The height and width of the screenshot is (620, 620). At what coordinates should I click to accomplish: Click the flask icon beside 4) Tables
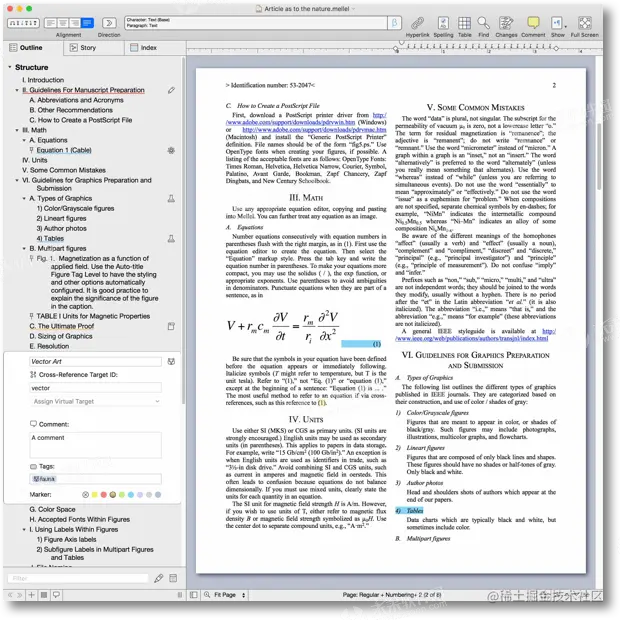point(171,238)
